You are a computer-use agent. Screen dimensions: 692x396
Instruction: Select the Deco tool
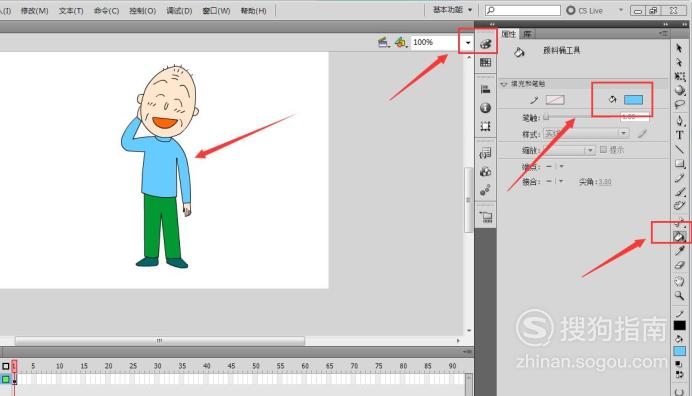tap(680, 206)
